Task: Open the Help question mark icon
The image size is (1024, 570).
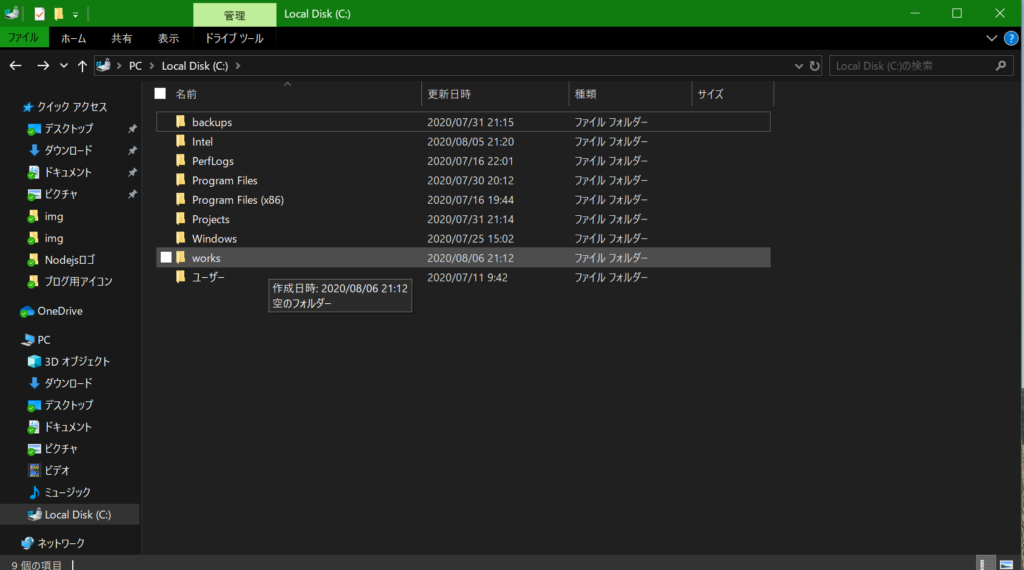Action: tap(1009, 38)
